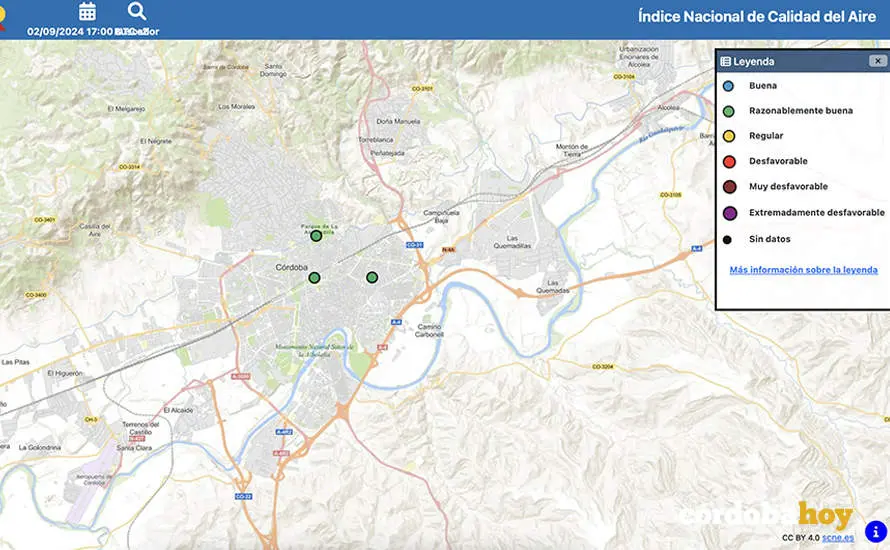This screenshot has width=890, height=550.
Task: Select the green station marker below the Córdoba label
Action: [314, 278]
